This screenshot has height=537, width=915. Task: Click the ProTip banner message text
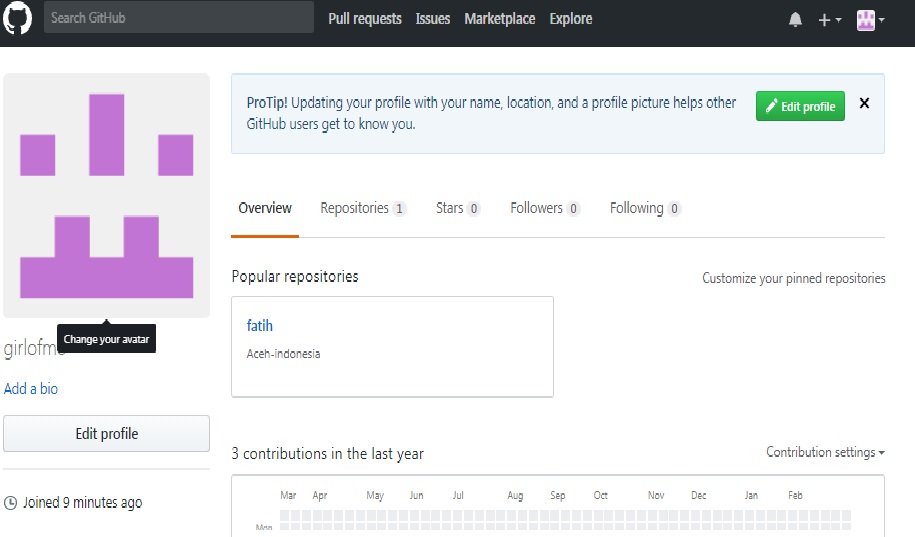click(491, 113)
